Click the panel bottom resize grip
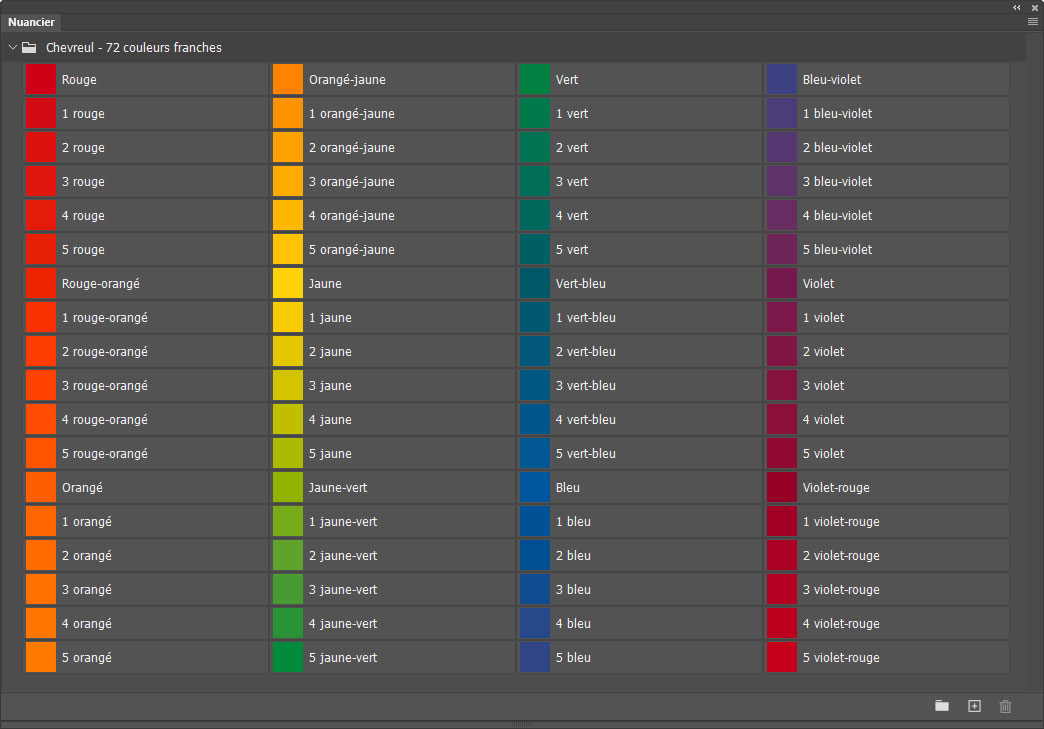Screen dimensions: 1044x729 pyautogui.click(x=522, y=723)
